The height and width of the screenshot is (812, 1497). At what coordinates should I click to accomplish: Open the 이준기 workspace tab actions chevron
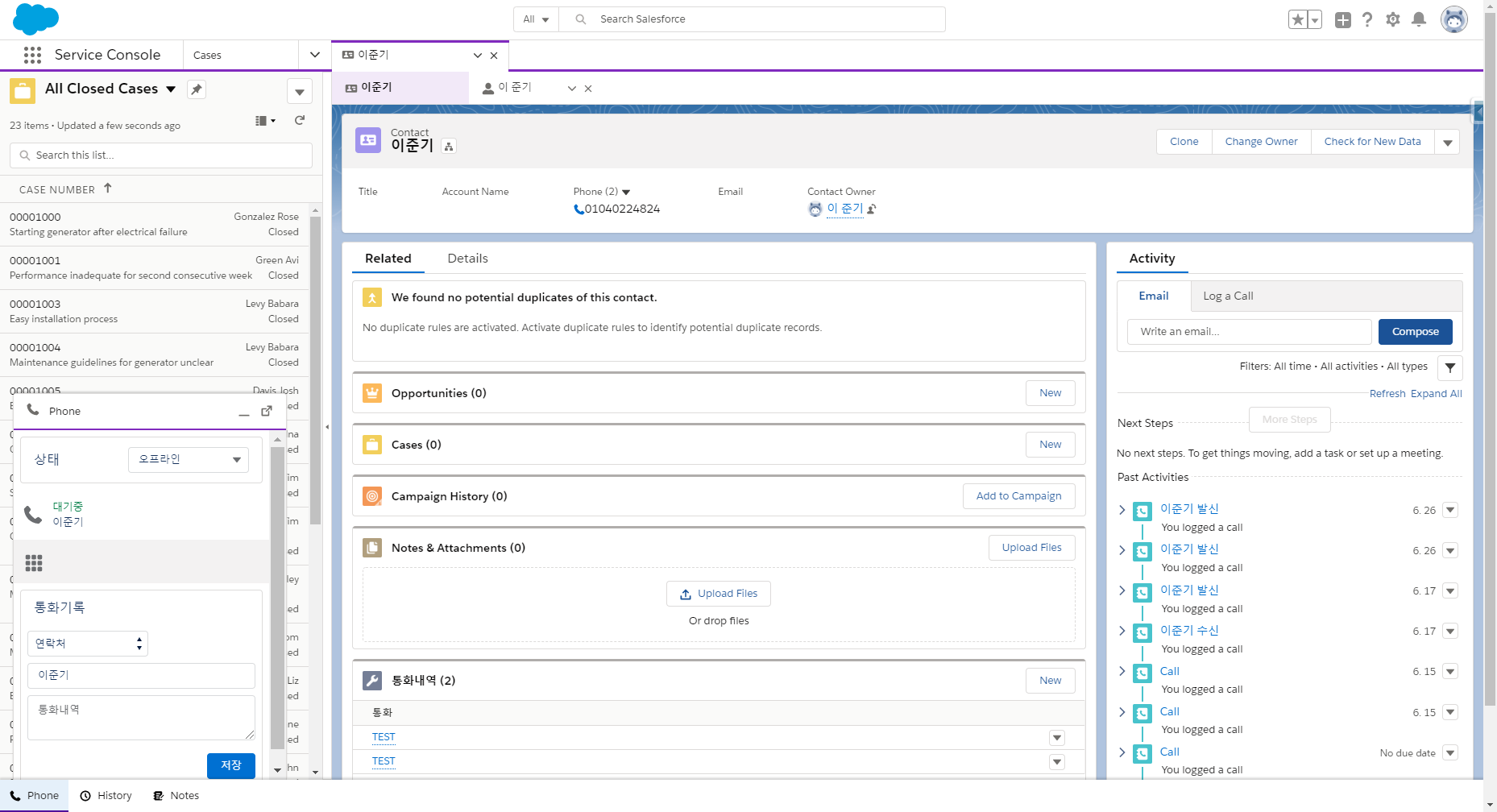point(478,56)
